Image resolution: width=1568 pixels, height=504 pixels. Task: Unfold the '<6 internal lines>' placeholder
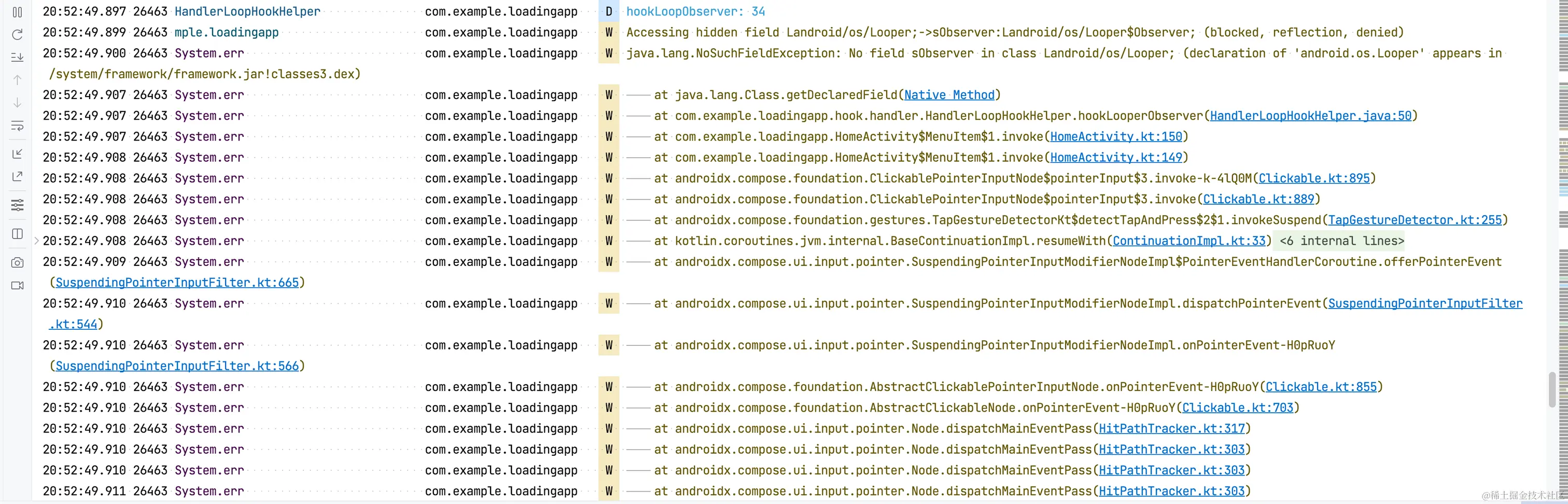click(x=1341, y=241)
